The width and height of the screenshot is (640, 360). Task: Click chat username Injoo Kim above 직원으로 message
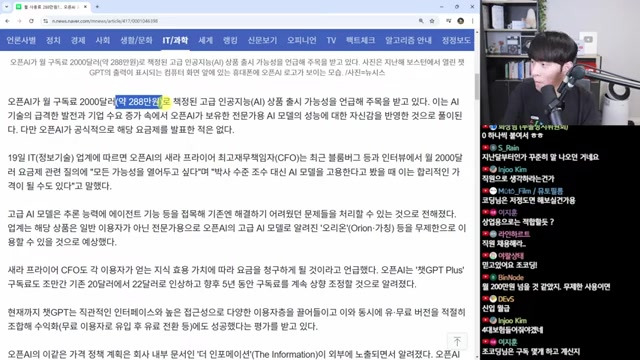[x=512, y=169]
